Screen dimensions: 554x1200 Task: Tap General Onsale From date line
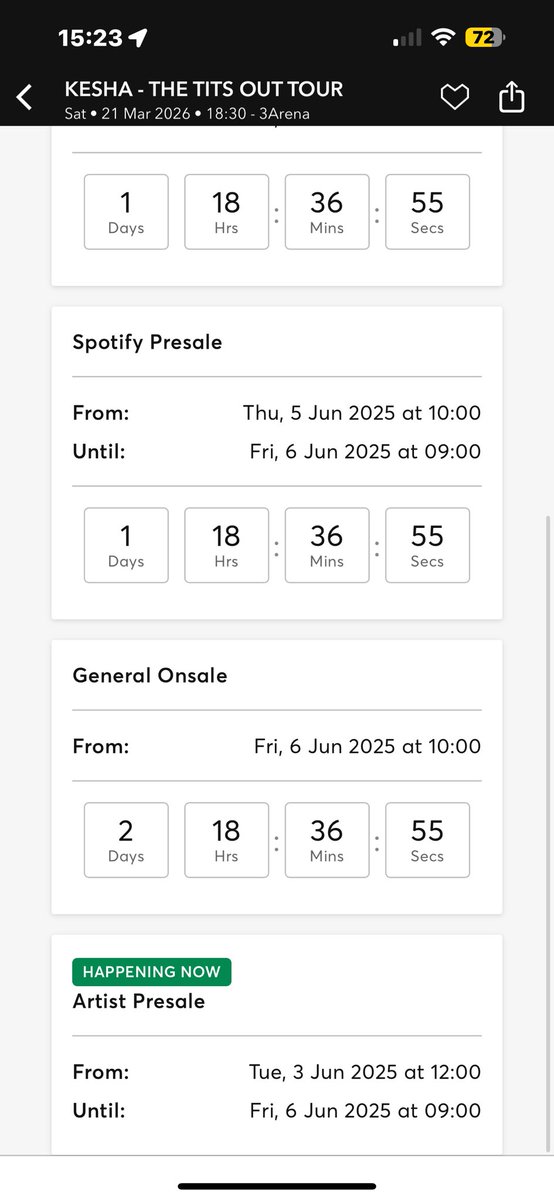click(x=277, y=746)
